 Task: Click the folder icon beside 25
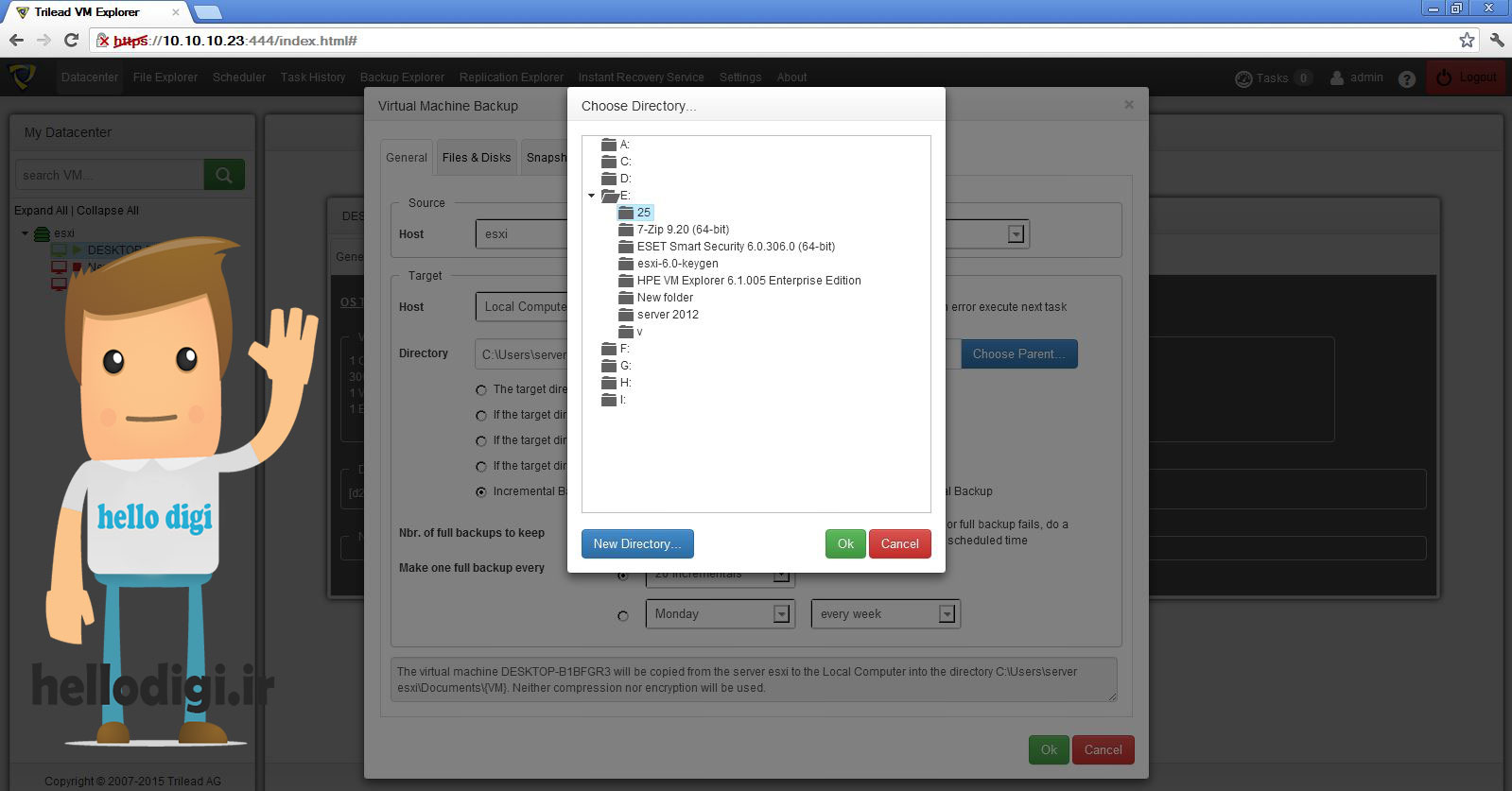tap(626, 213)
